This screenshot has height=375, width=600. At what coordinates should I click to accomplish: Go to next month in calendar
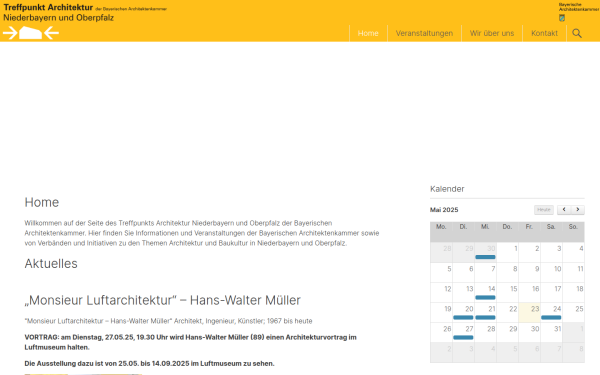[578, 210]
